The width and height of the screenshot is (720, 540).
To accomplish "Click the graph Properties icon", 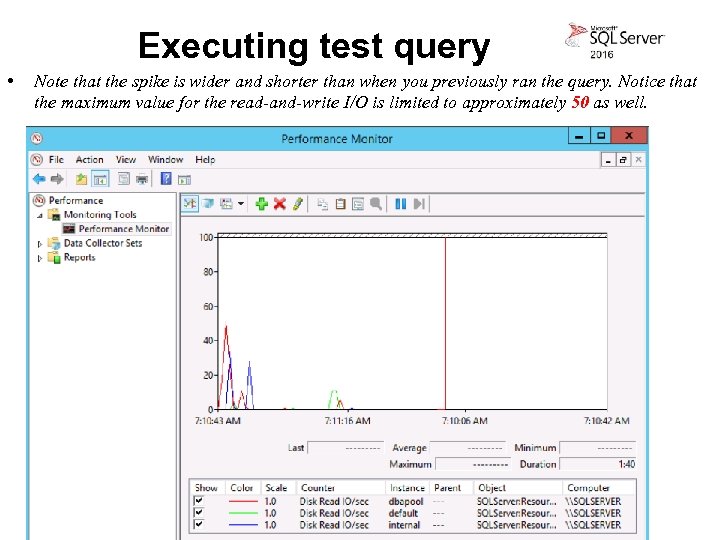I will pyautogui.click(x=358, y=204).
